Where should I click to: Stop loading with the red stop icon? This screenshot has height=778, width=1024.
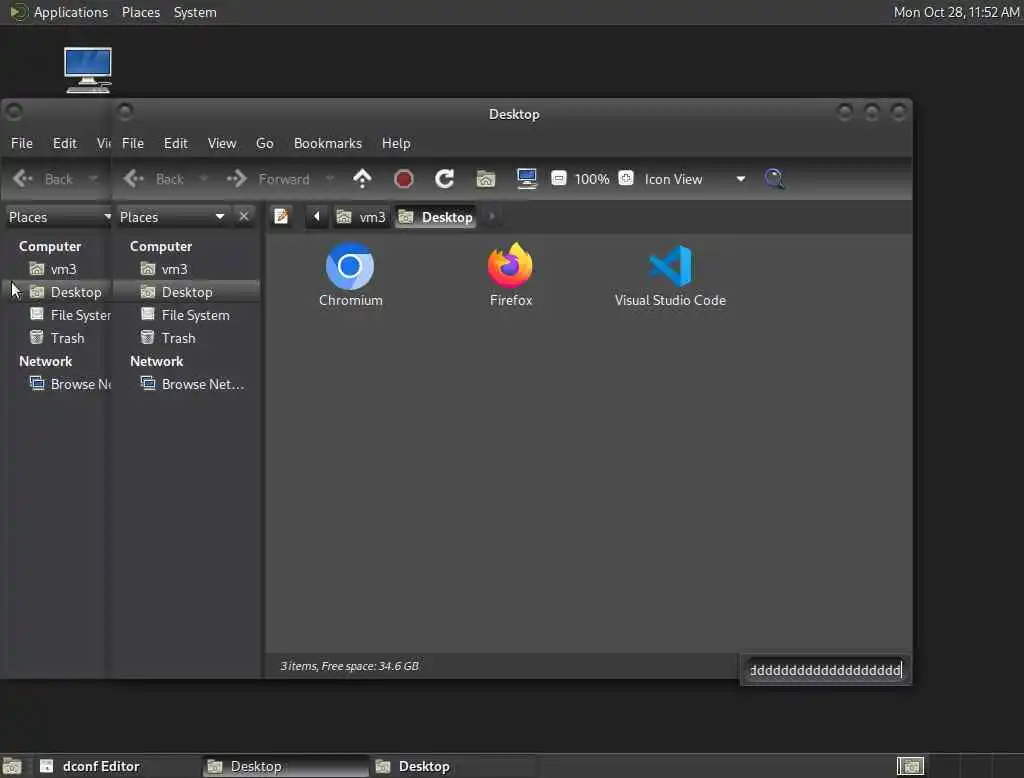[x=404, y=178]
